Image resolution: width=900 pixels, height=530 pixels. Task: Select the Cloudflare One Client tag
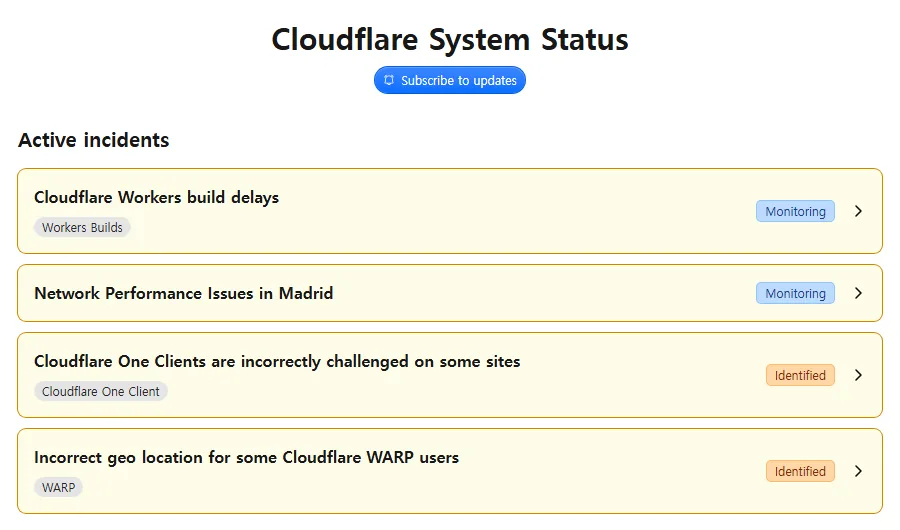(100, 392)
